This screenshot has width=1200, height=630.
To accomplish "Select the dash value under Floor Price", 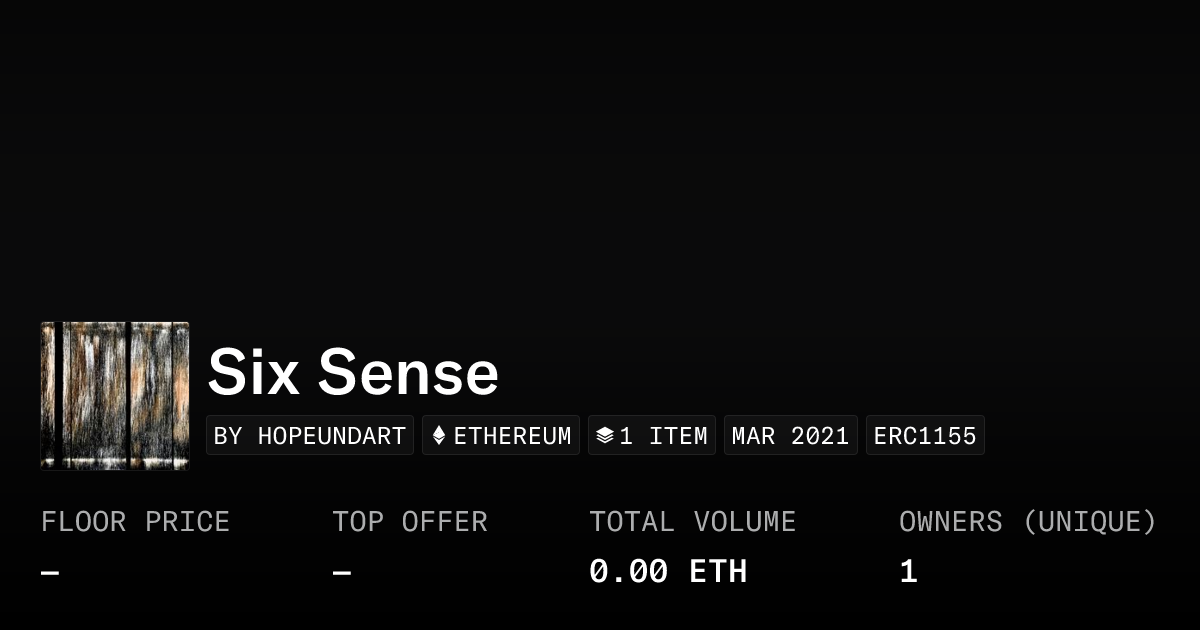I will click(50, 572).
